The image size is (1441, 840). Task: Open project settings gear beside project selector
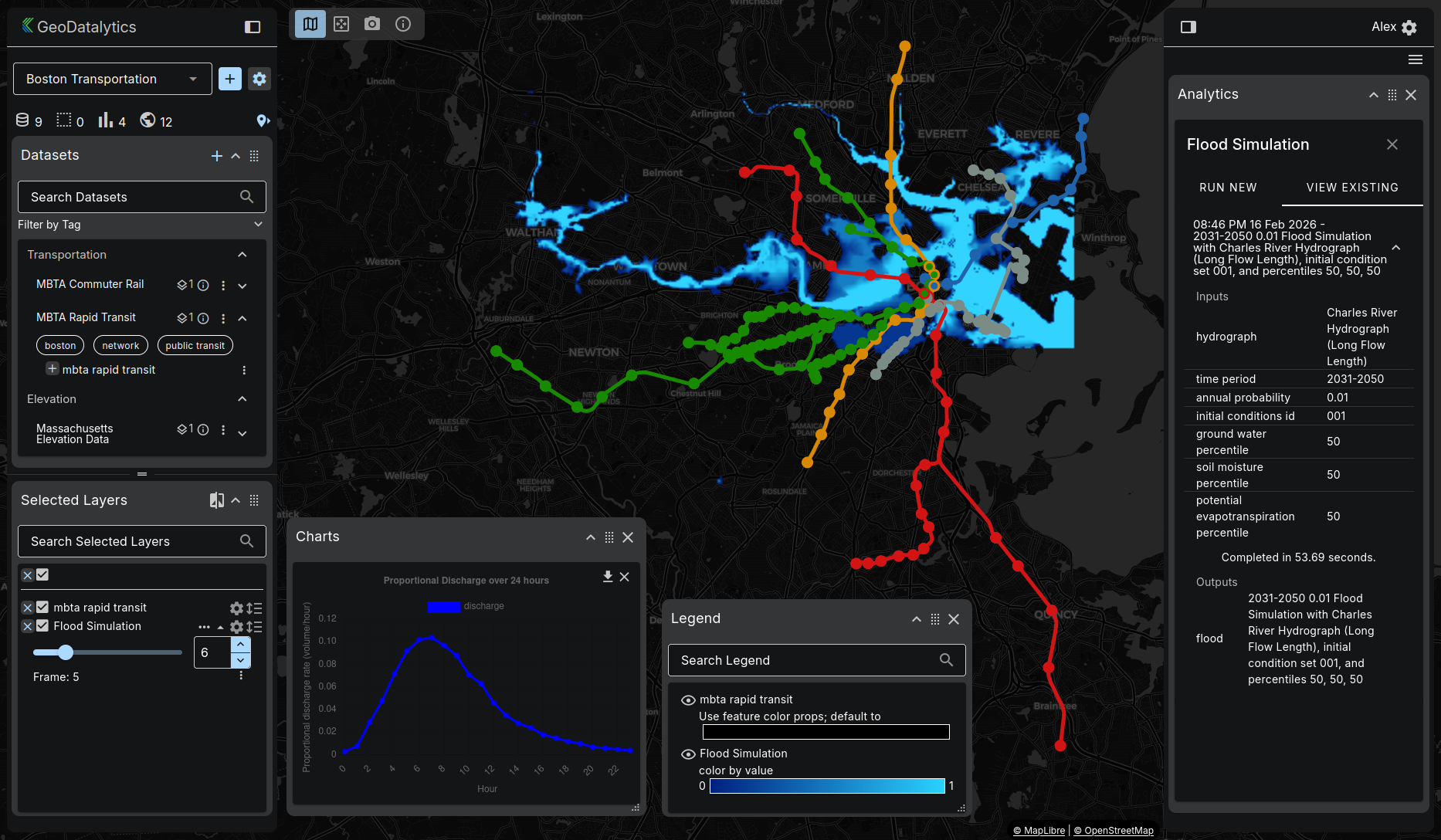(259, 79)
